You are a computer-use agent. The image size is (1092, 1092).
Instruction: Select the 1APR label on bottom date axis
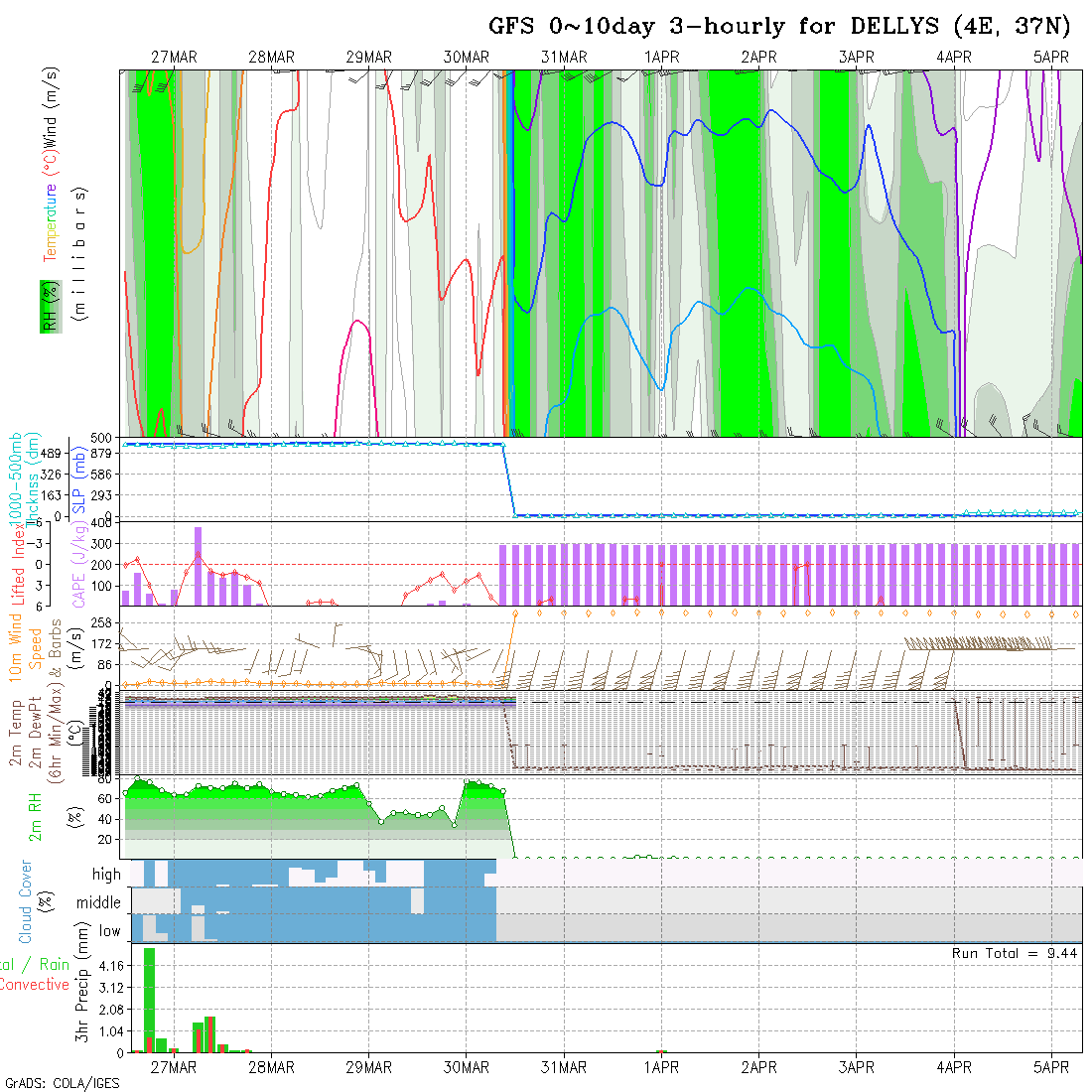pyautogui.click(x=661, y=1068)
